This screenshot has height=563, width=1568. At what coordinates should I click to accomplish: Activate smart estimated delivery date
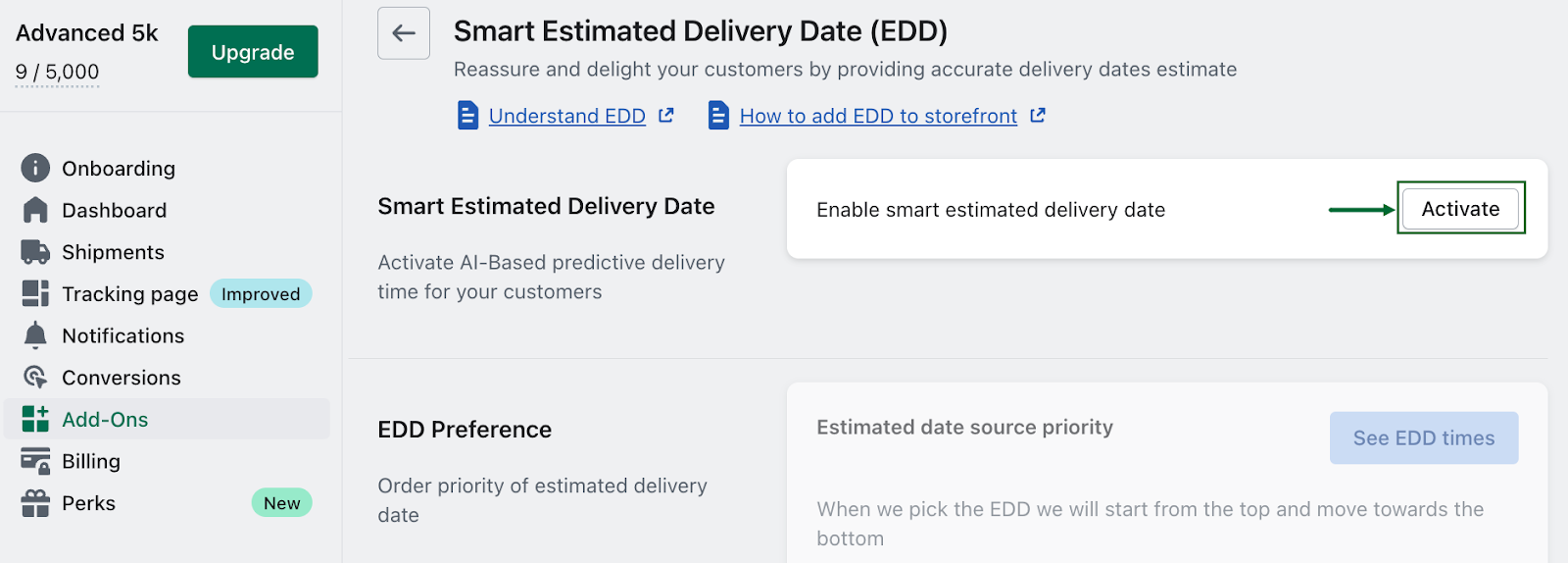coord(1460,209)
